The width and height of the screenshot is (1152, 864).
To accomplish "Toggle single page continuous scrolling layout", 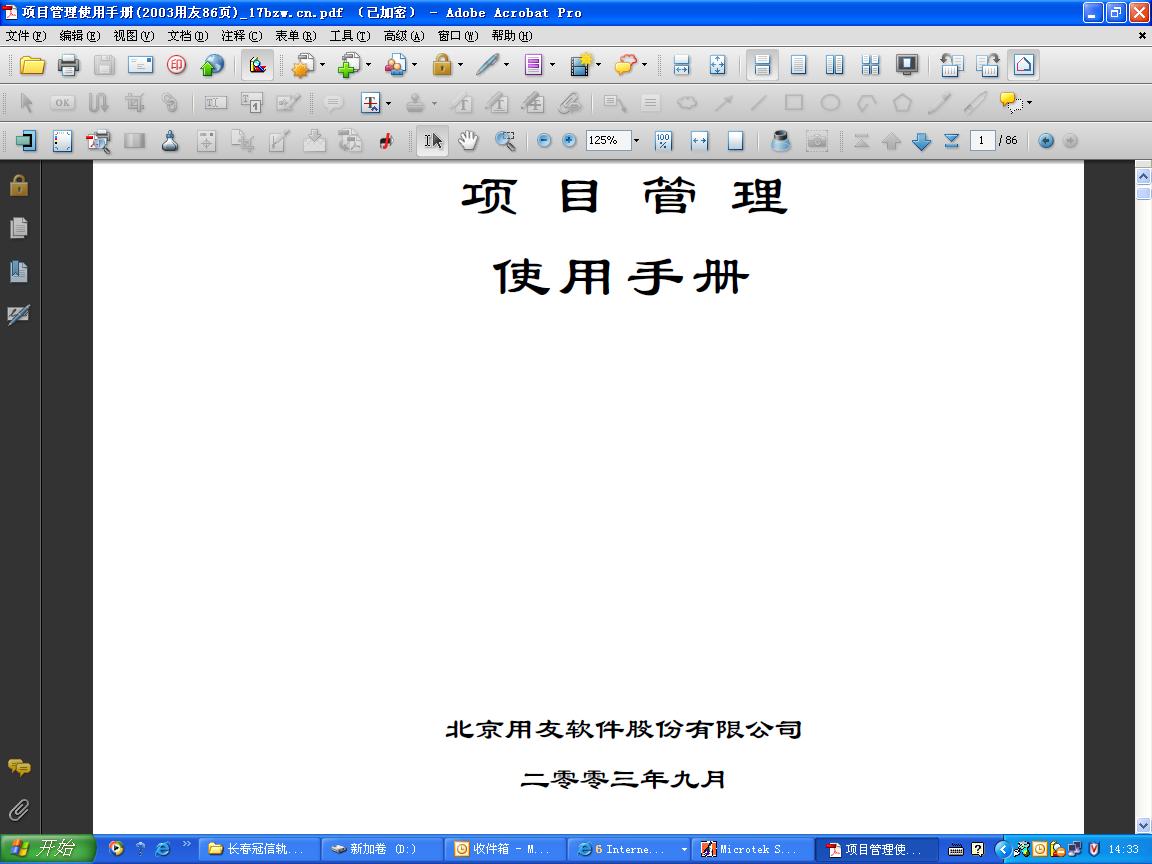I will 763,65.
